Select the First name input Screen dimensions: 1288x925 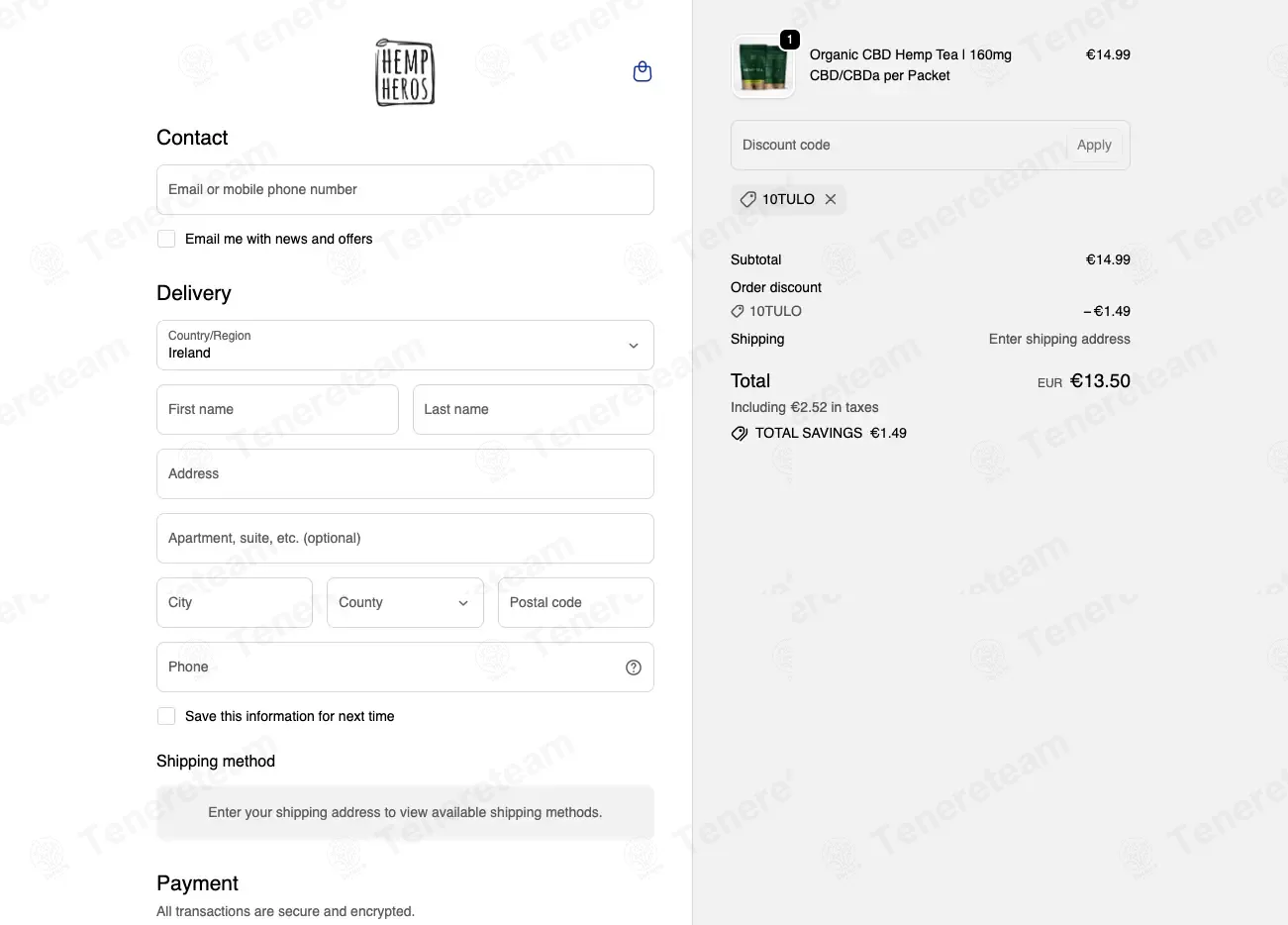click(277, 409)
